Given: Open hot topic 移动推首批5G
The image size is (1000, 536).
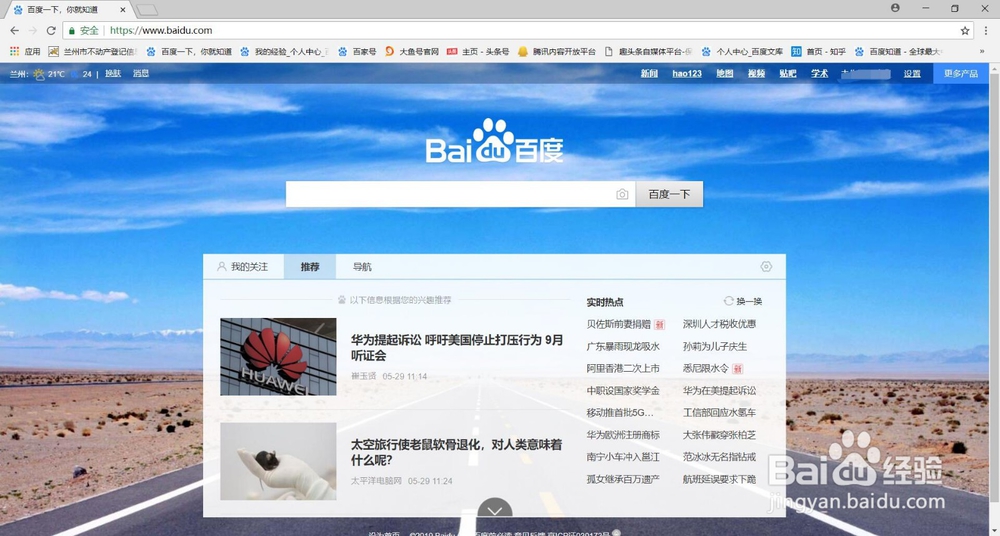Looking at the screenshot, I should (x=620, y=413).
